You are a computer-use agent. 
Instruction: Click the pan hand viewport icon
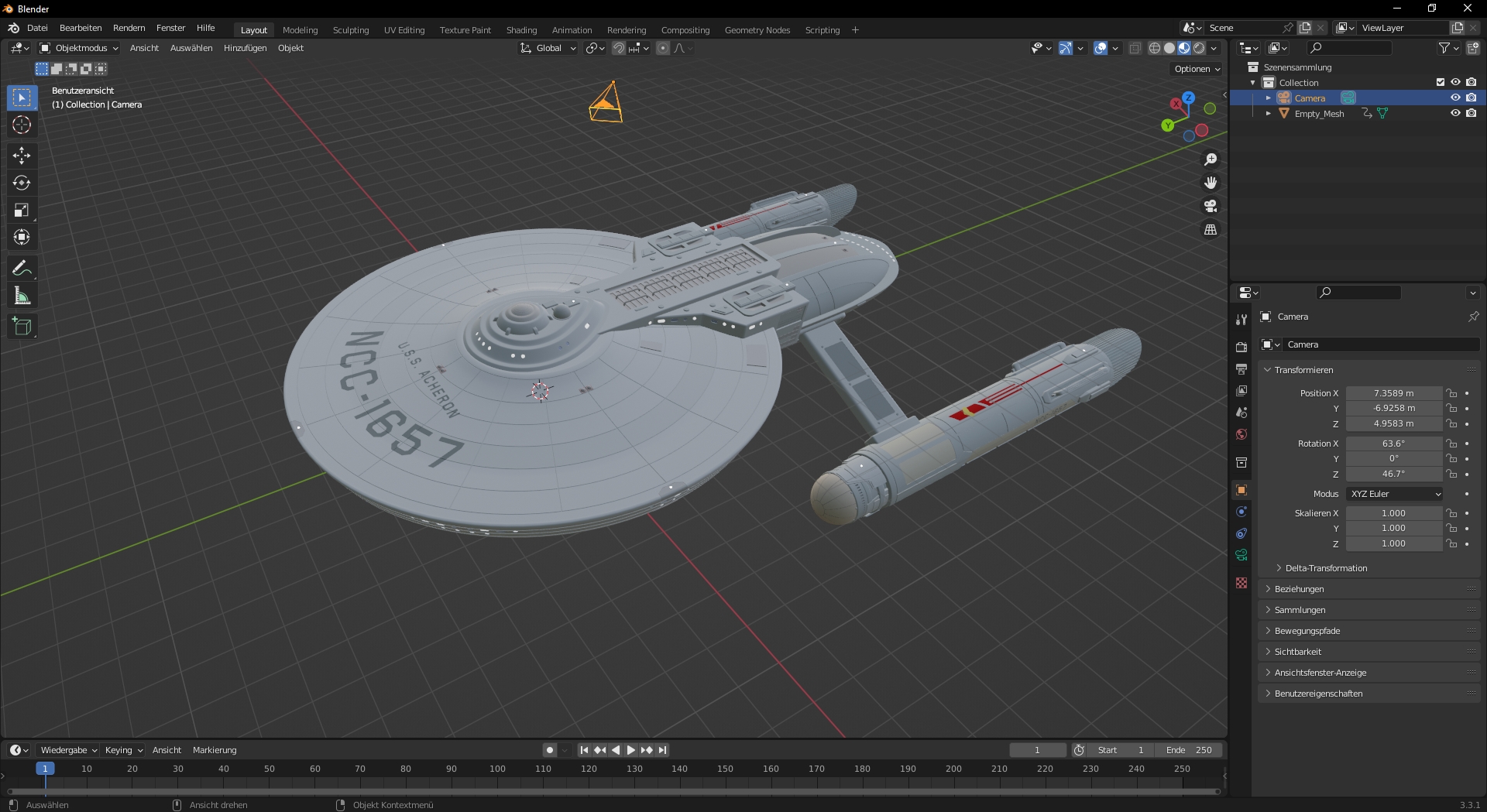point(1211,183)
